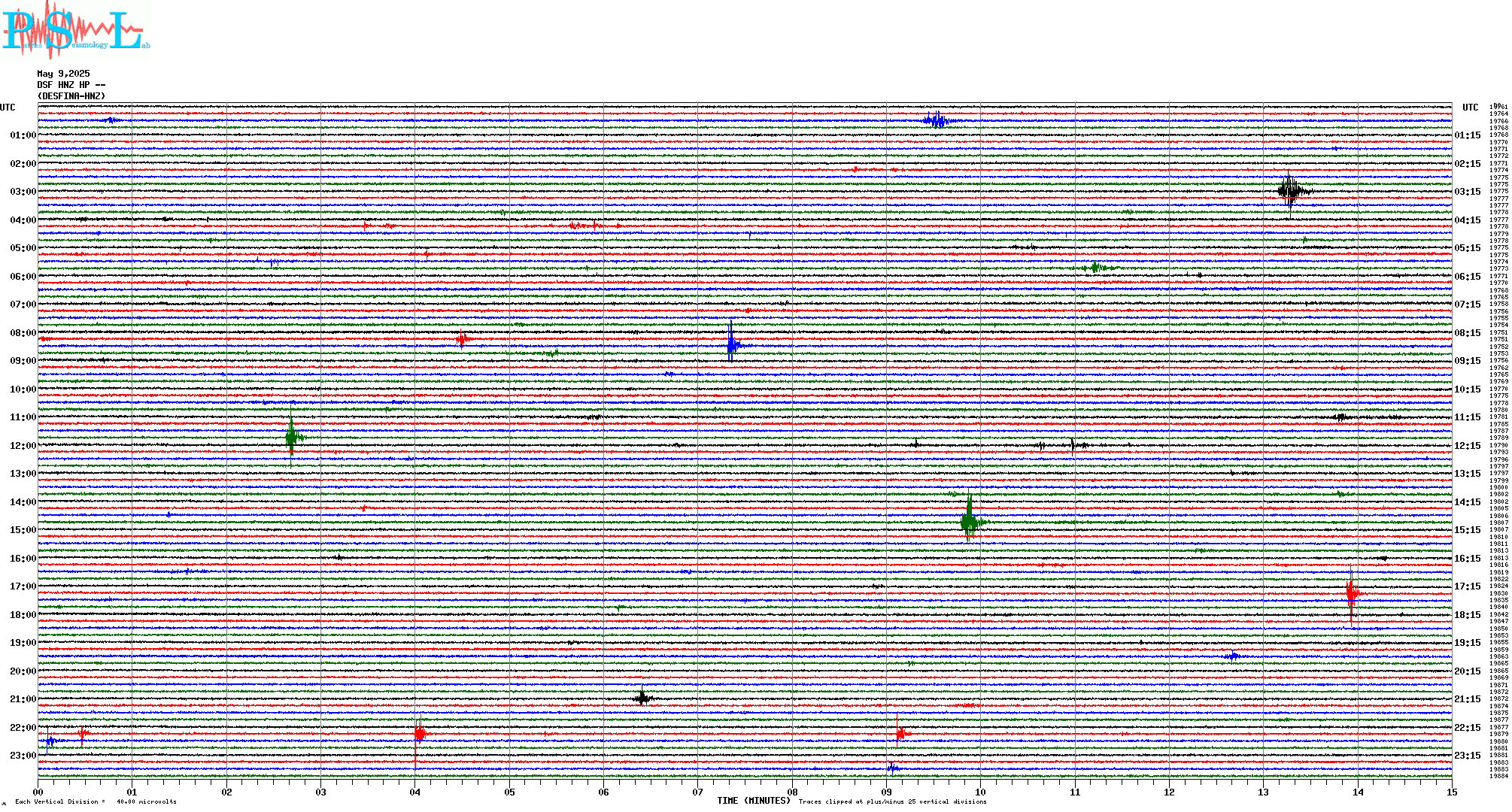
Task: Click the 11:00 hour label
Action: pos(23,417)
